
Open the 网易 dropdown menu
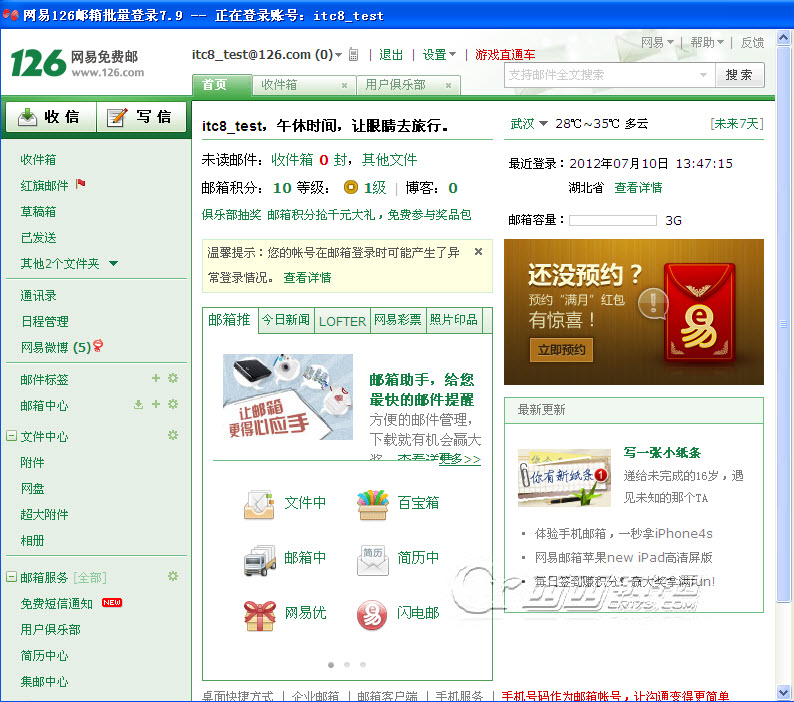pos(657,43)
